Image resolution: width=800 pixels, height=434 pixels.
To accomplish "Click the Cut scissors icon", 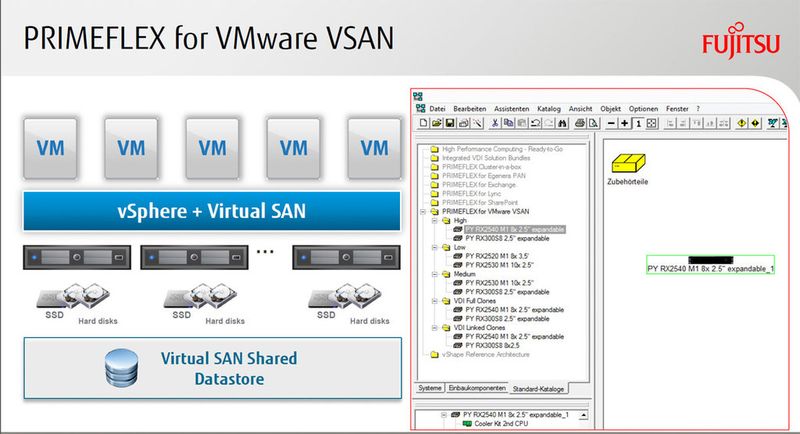I will (494, 123).
